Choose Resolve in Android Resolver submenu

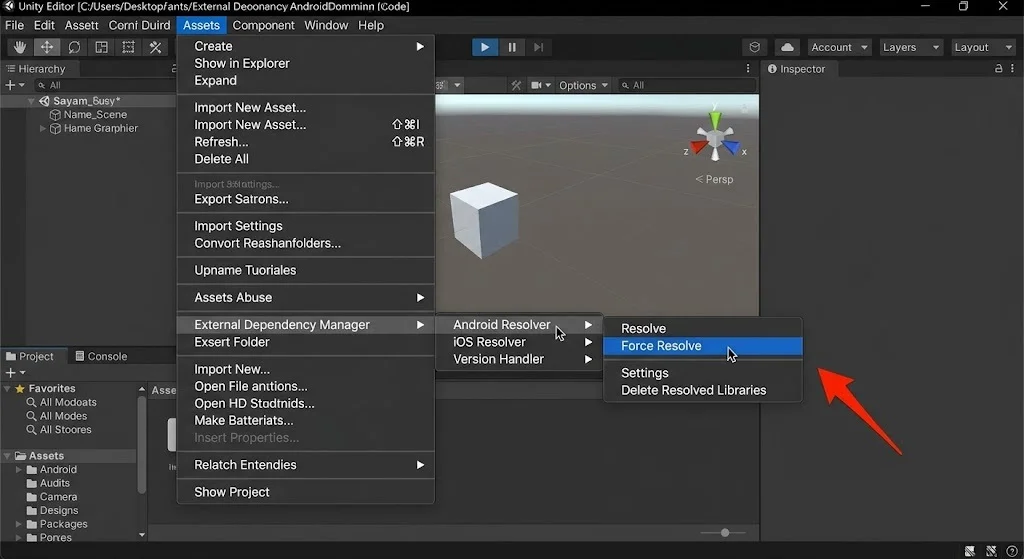[x=703, y=328]
